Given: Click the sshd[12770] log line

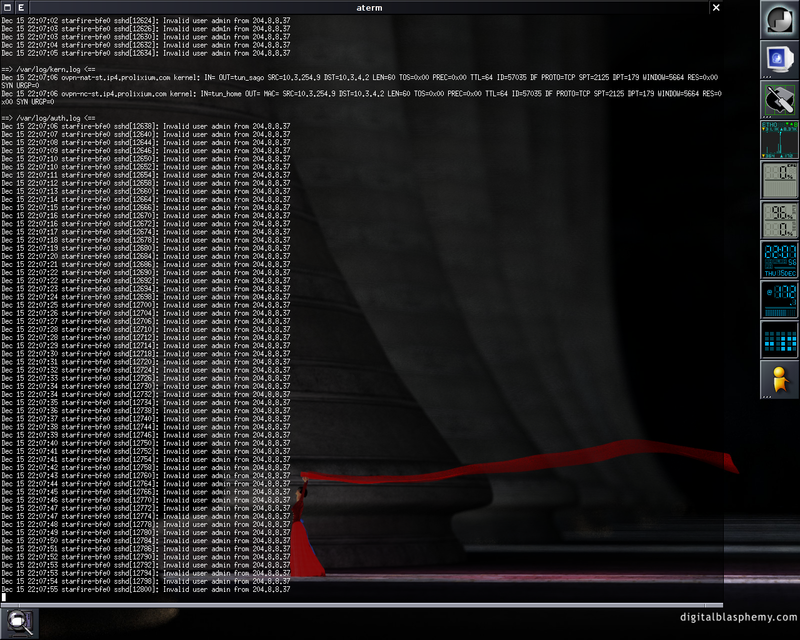Looking at the screenshot, I should coord(146,500).
